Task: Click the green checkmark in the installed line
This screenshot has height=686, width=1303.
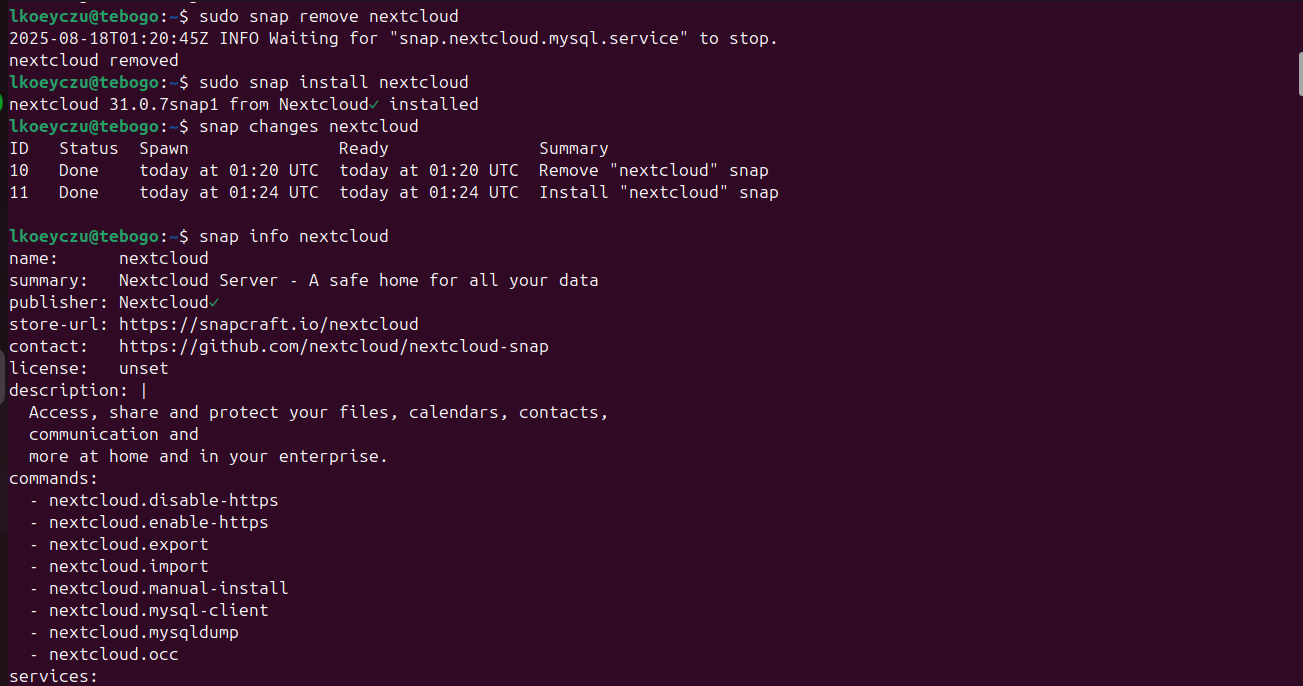Action: 374,104
